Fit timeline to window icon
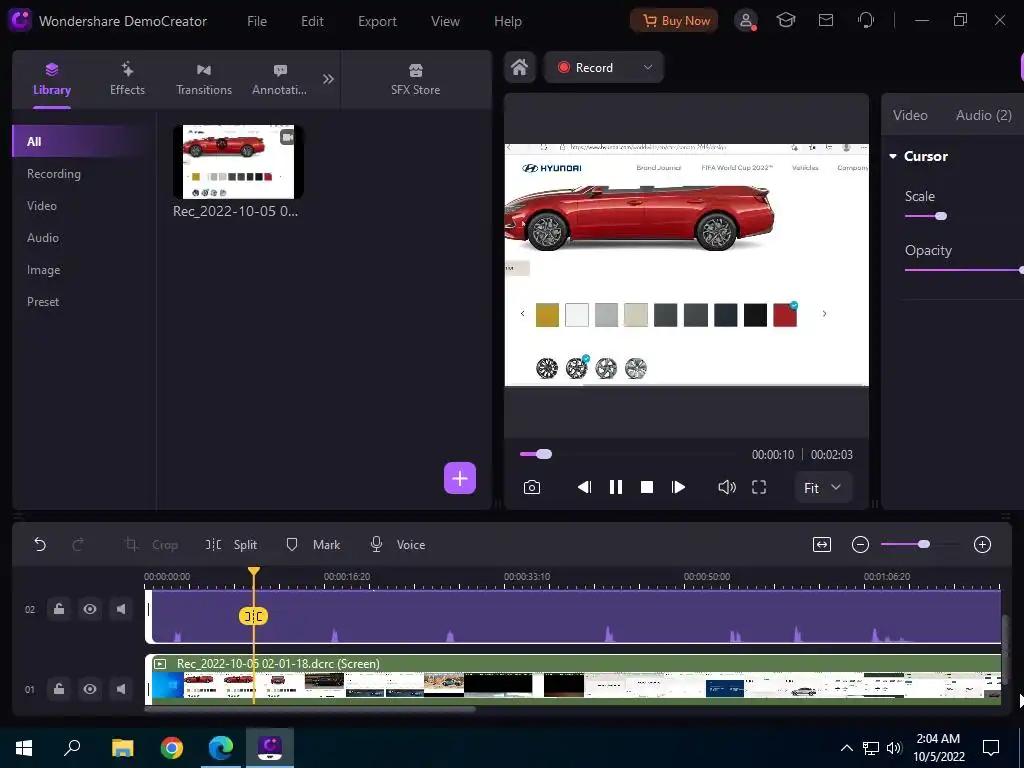This screenshot has width=1024, height=768. coord(822,544)
